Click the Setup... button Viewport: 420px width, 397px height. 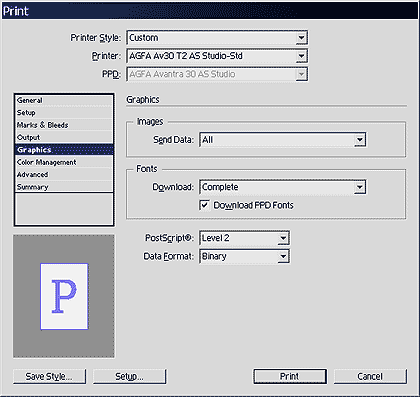129,376
